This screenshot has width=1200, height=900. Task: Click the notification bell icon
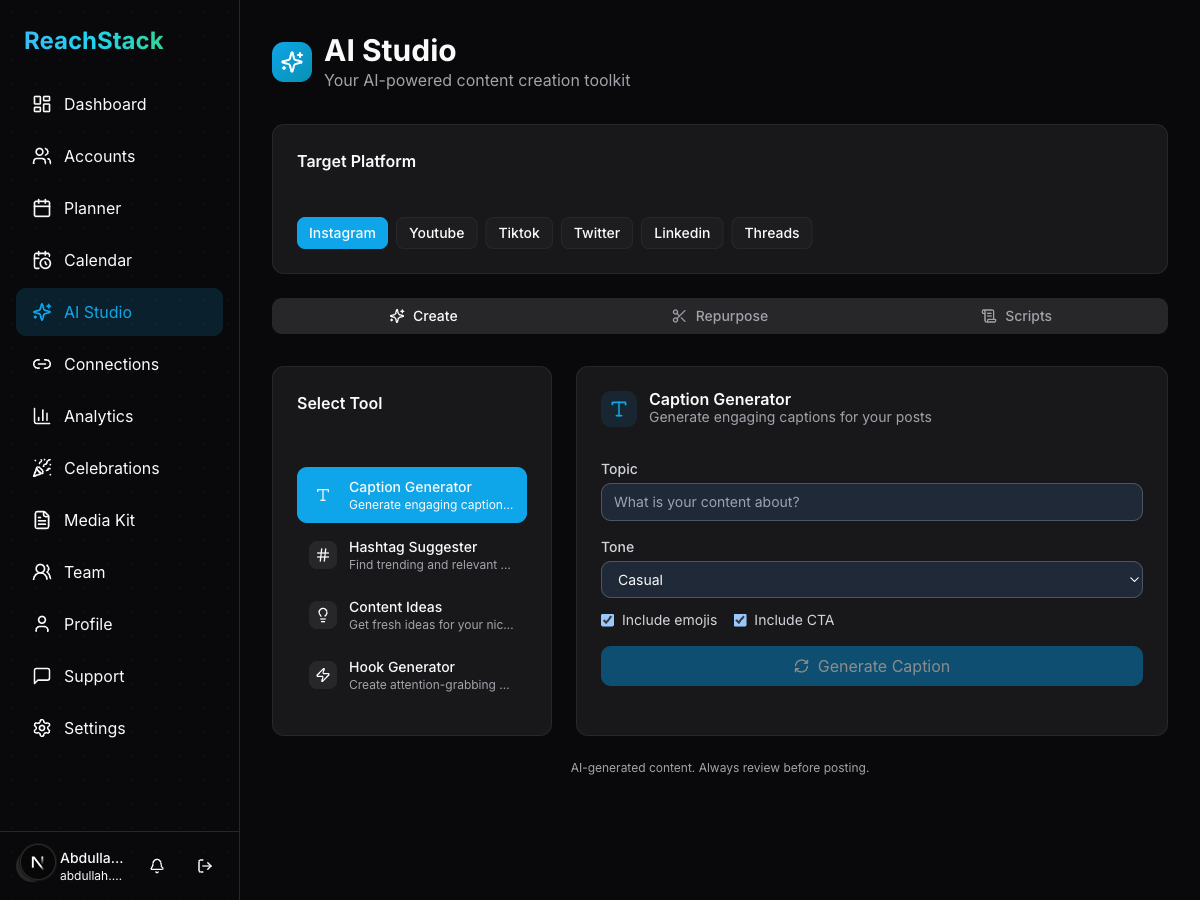pos(156,866)
